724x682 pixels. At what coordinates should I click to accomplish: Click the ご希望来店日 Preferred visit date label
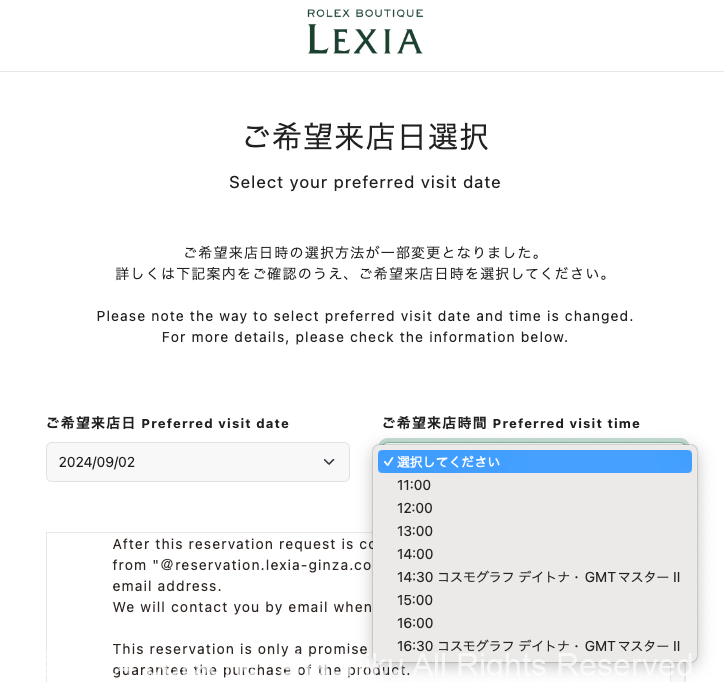[x=167, y=423]
